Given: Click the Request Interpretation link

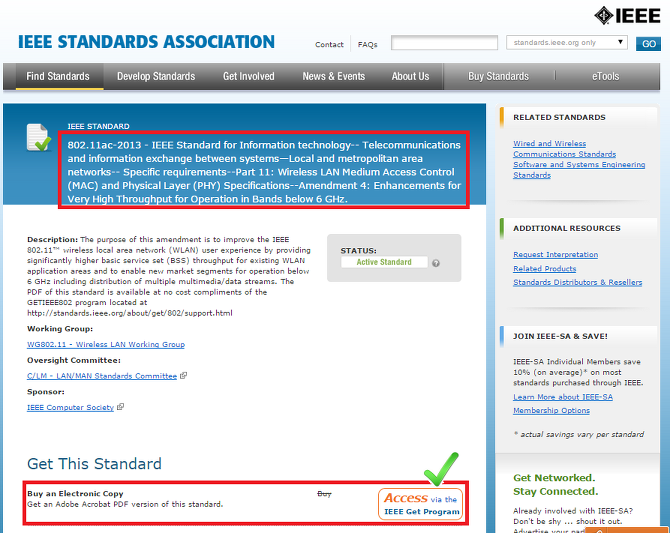Looking at the screenshot, I should pyautogui.click(x=555, y=254).
